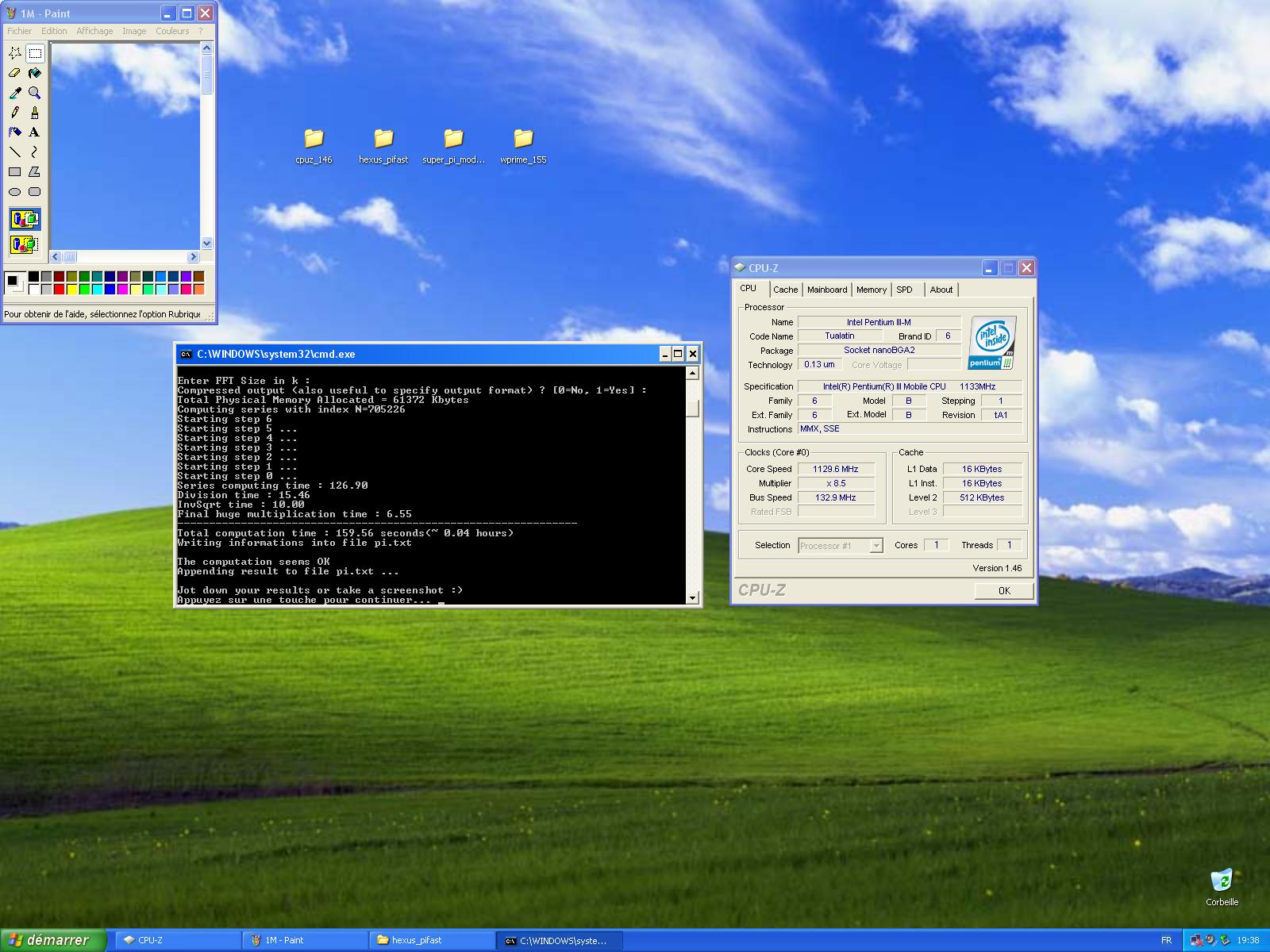1270x952 pixels.
Task: Pick the brown color swatch in palette
Action: (198, 276)
